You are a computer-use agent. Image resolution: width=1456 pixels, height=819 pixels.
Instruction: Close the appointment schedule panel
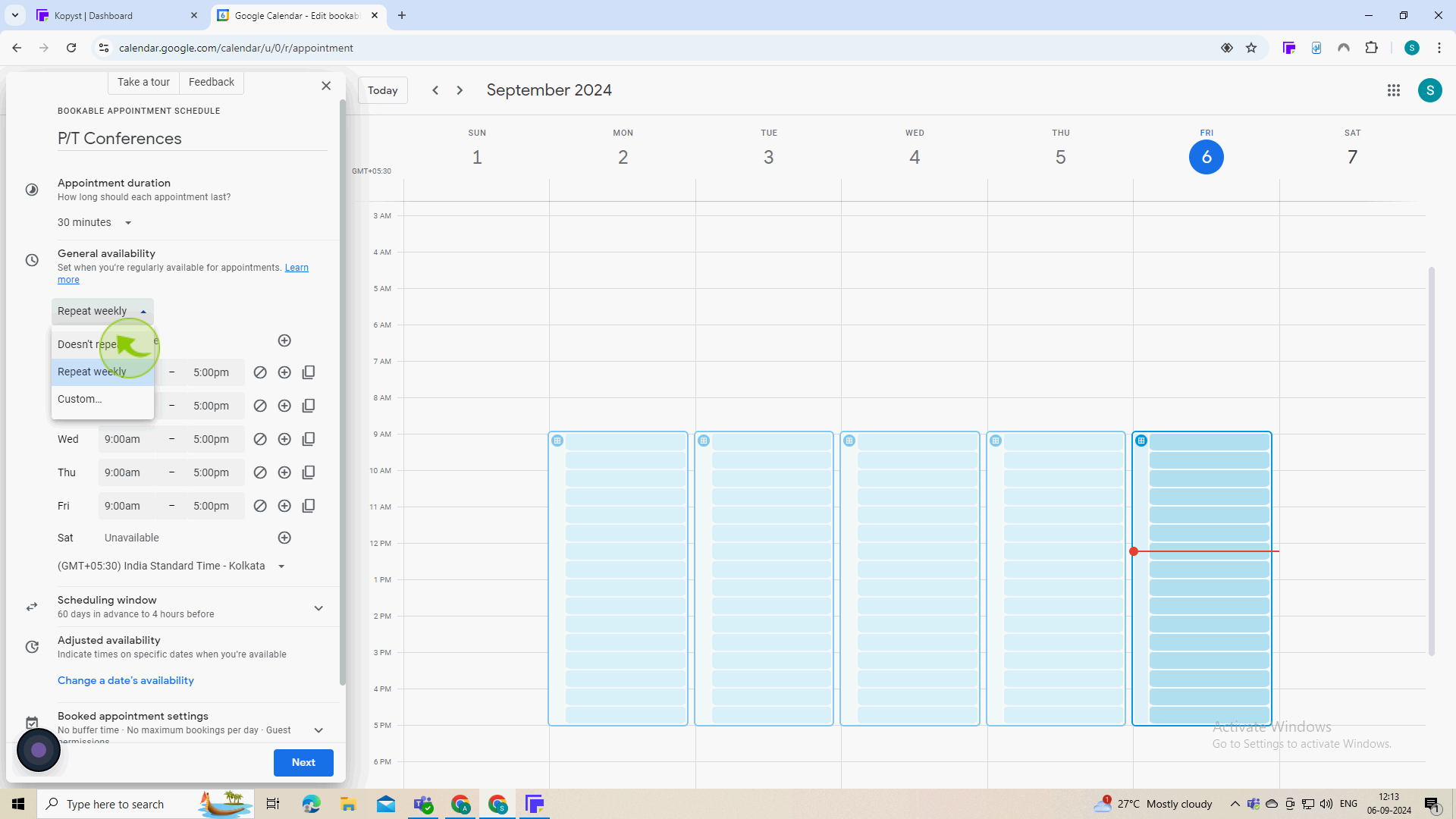pos(326,86)
